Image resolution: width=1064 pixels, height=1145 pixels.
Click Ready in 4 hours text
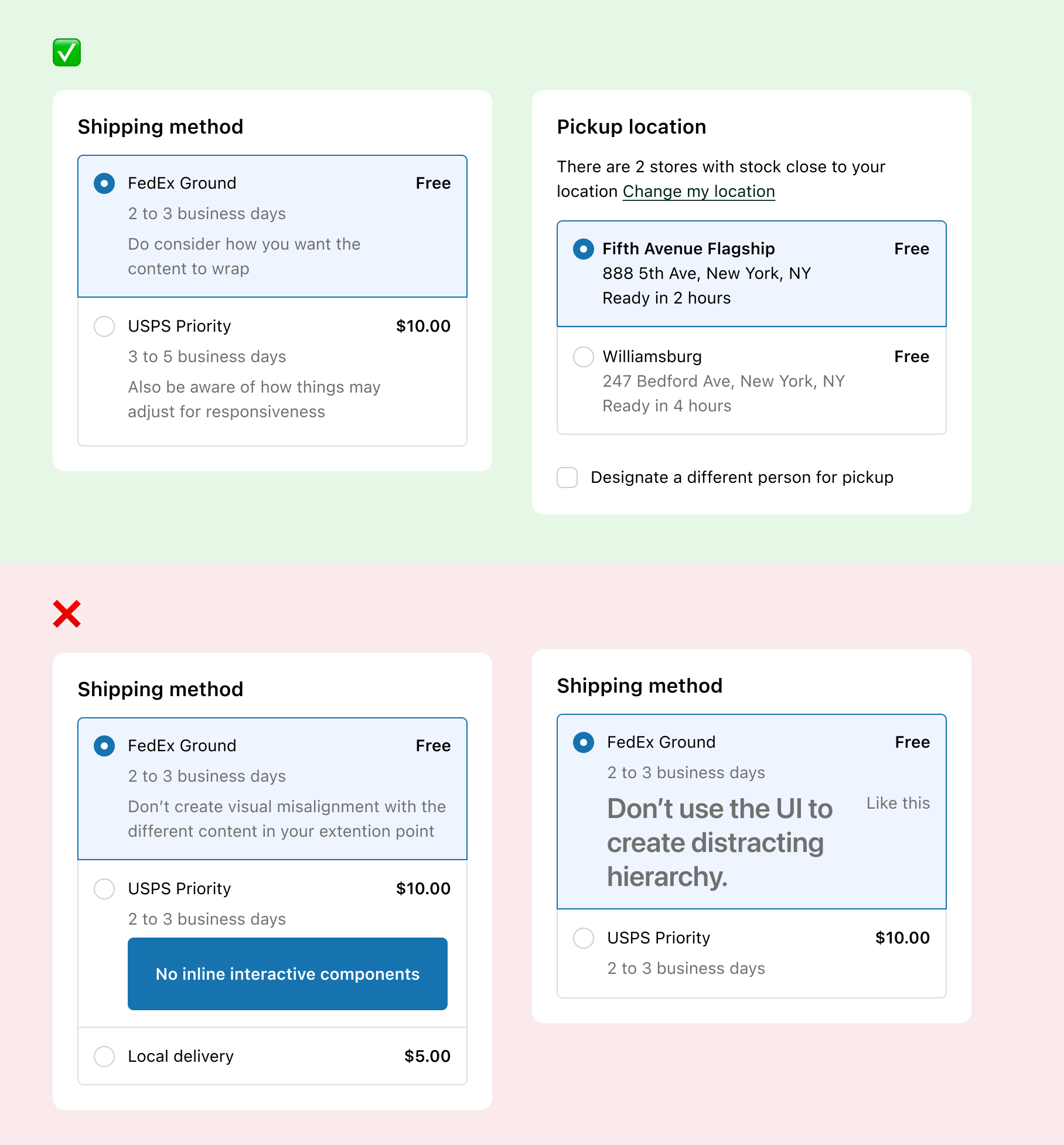pos(667,406)
